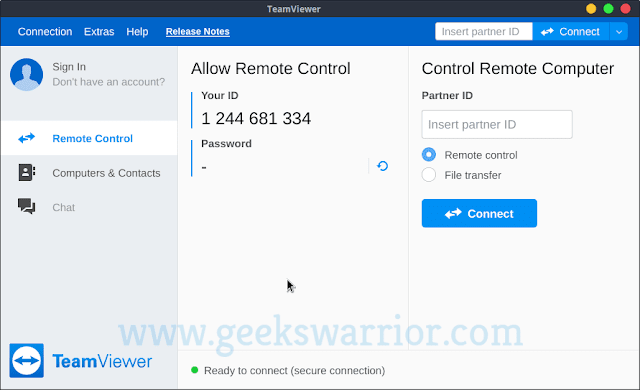Screen dimensions: 640x390
Task: Open the Release Notes link
Action: coord(198,31)
